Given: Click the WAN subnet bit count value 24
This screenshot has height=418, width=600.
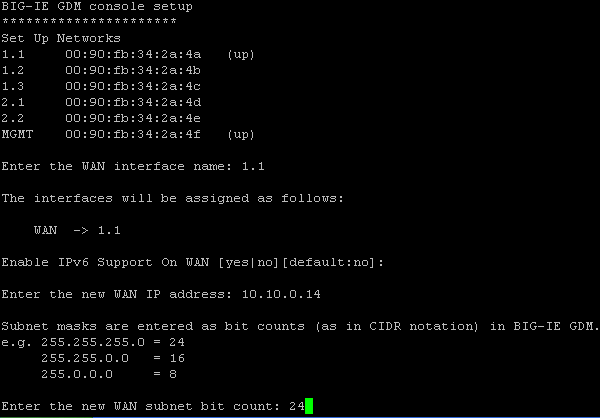Looking at the screenshot, I should [x=297, y=406].
